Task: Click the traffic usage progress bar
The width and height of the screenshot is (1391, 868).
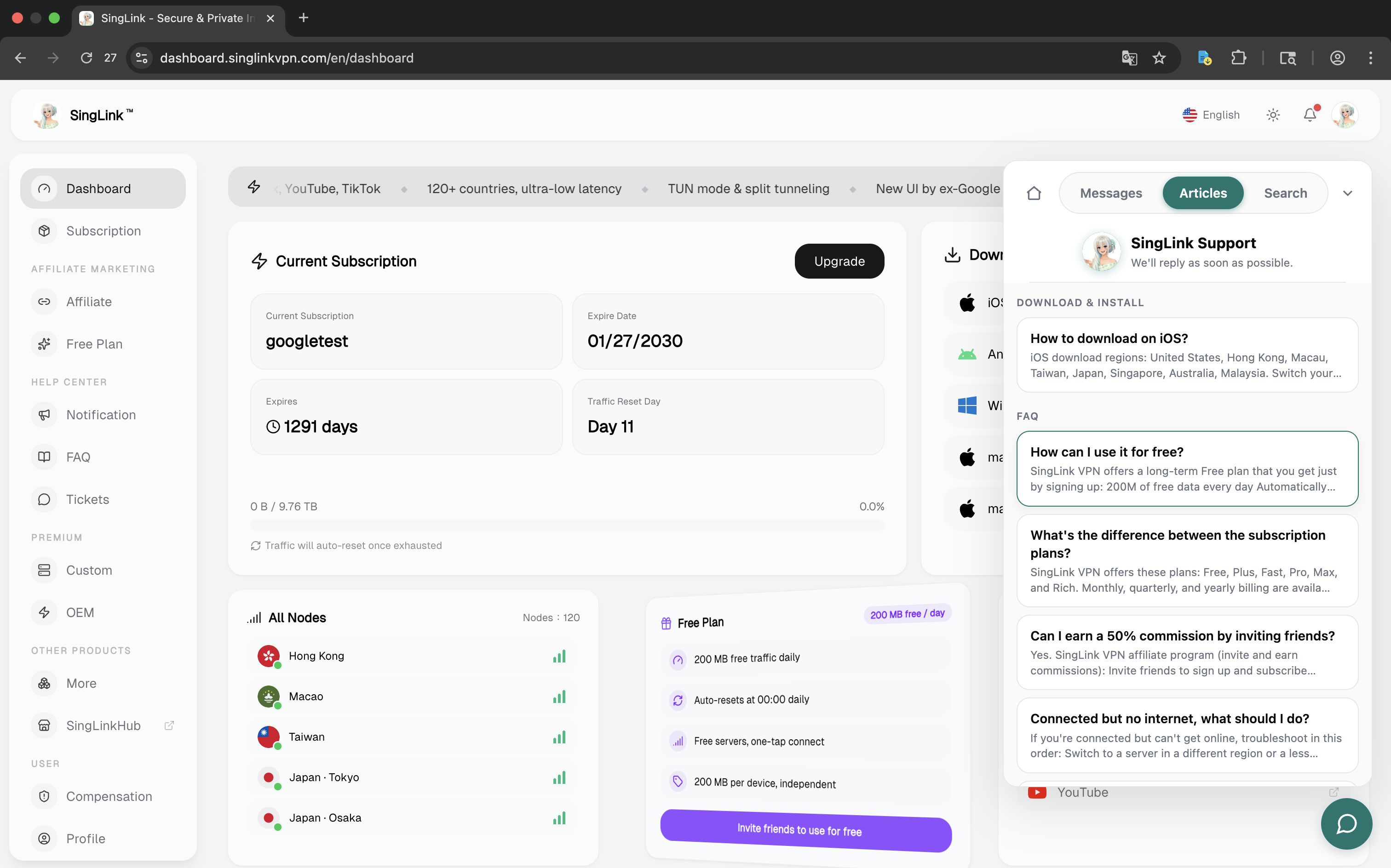Action: (567, 525)
